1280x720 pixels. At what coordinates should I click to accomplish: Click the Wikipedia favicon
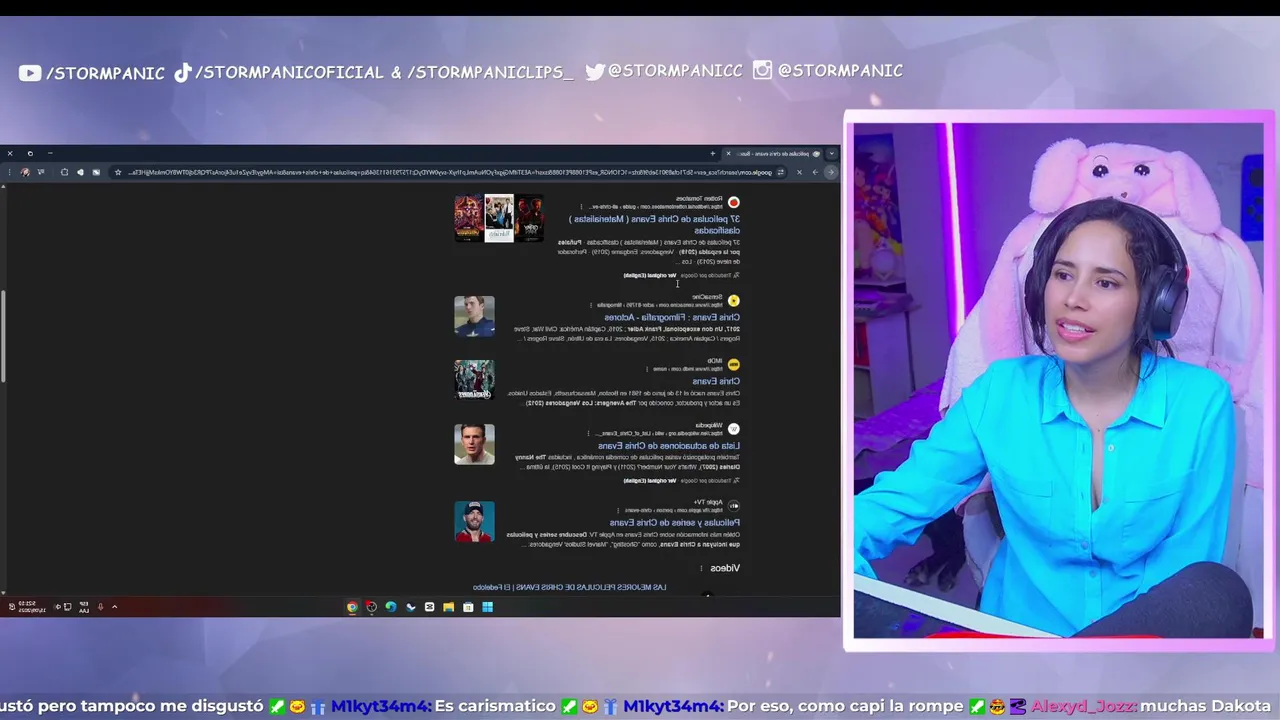[733, 429]
